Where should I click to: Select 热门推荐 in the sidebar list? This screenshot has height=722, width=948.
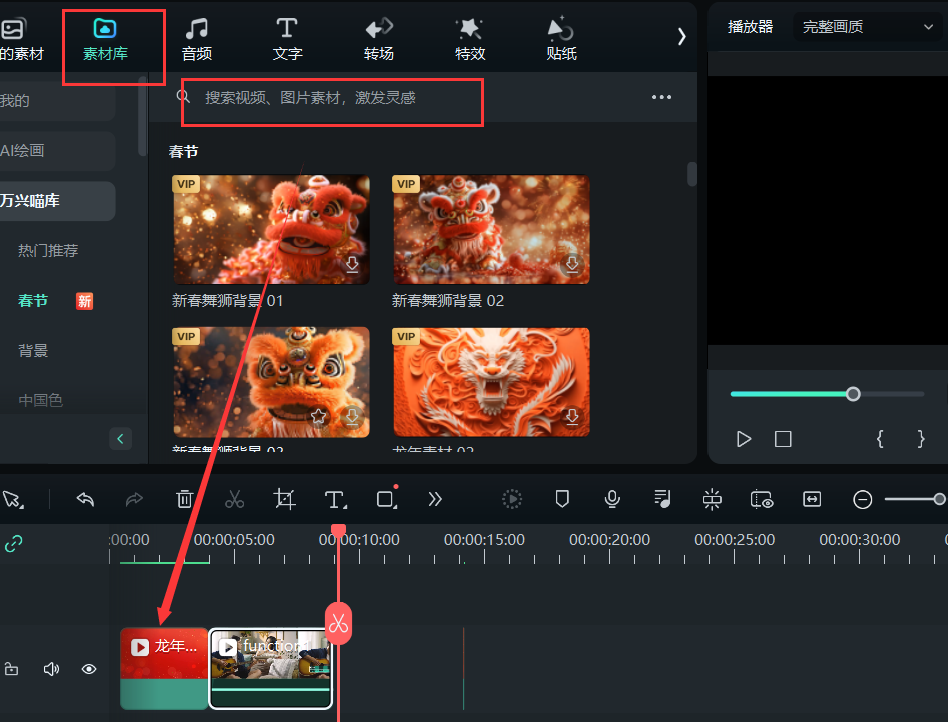coord(48,251)
